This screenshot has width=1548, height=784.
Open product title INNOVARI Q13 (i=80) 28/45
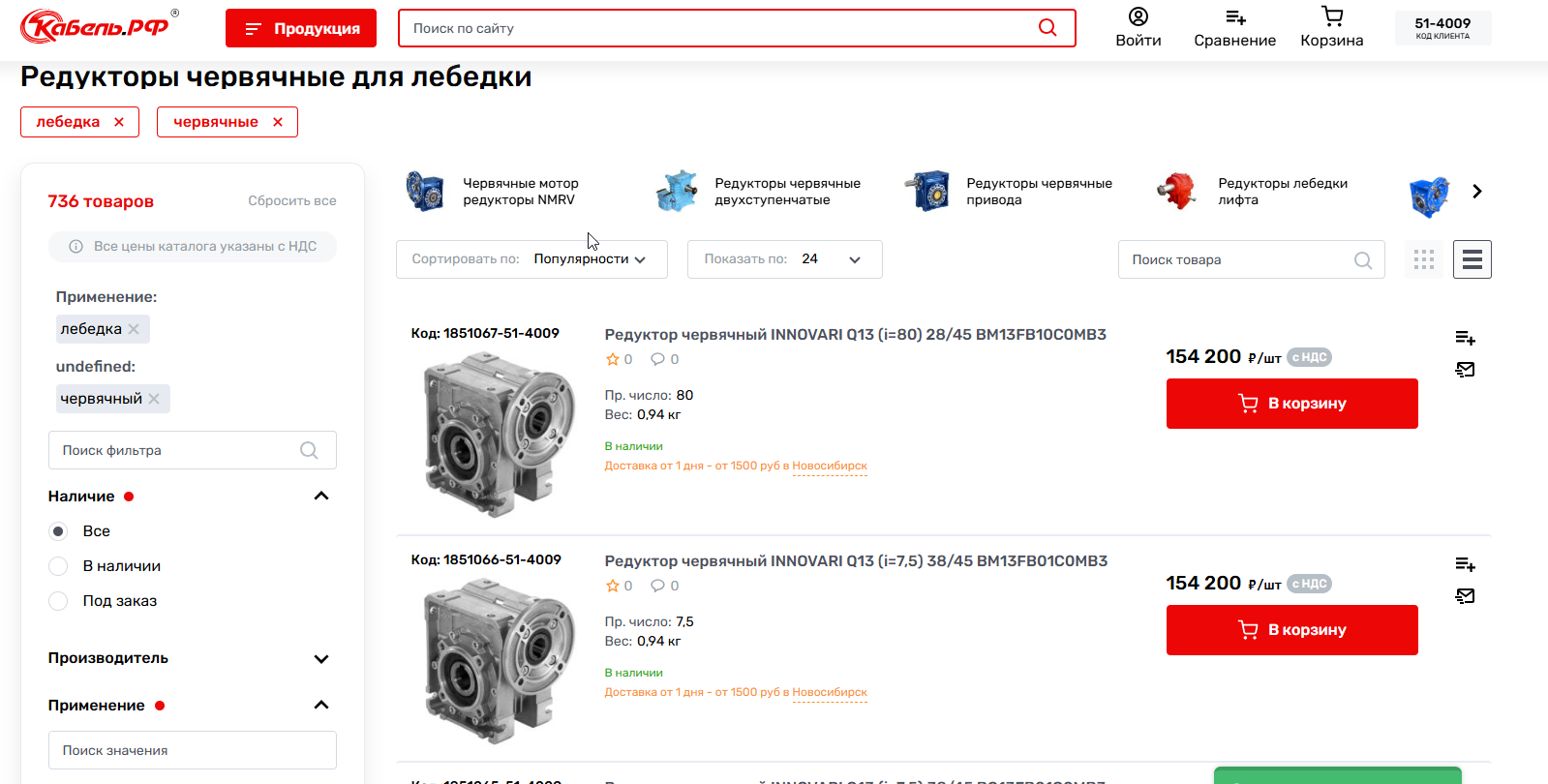[x=855, y=335]
